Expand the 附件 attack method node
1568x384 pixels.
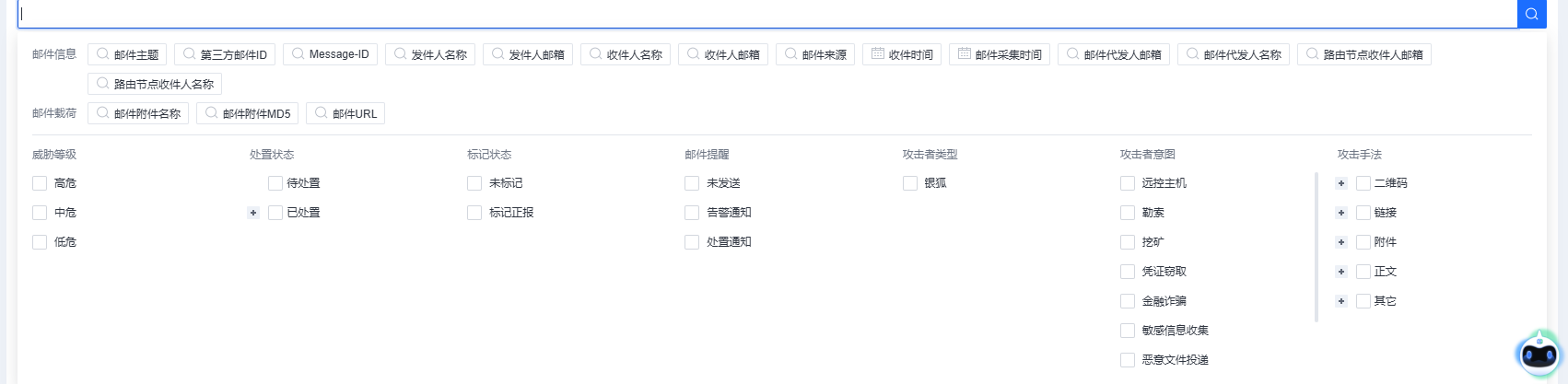1341,242
